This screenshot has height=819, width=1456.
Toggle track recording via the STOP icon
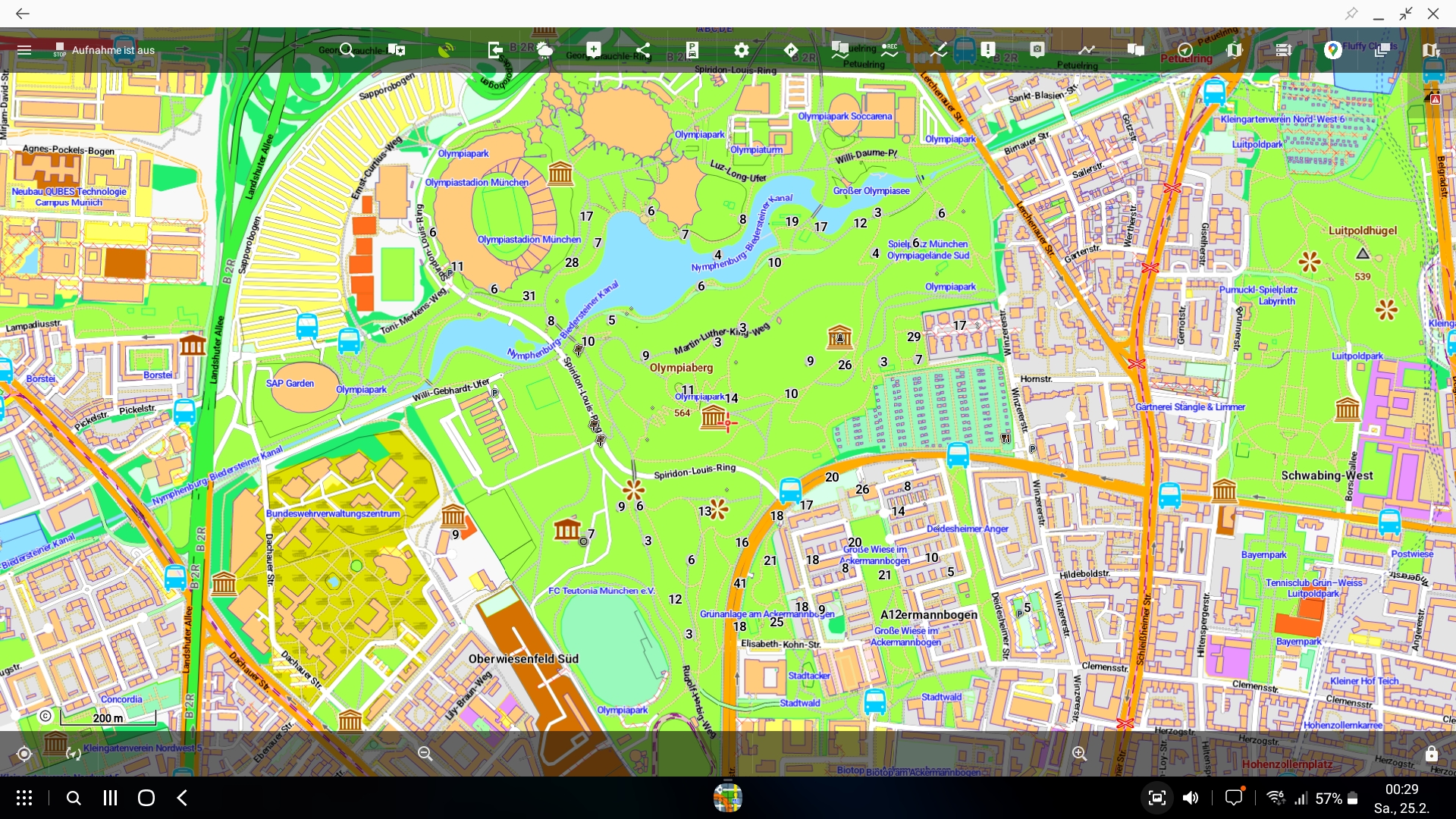[59, 50]
